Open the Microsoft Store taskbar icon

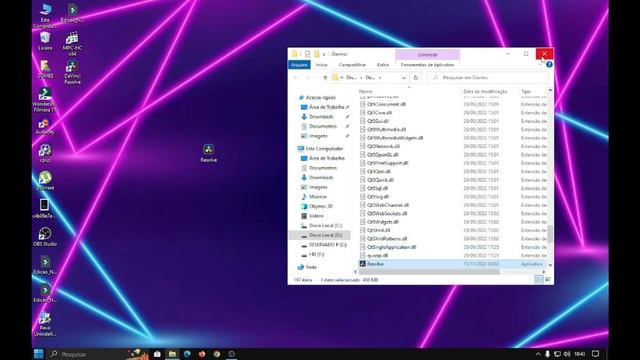click(x=157, y=354)
